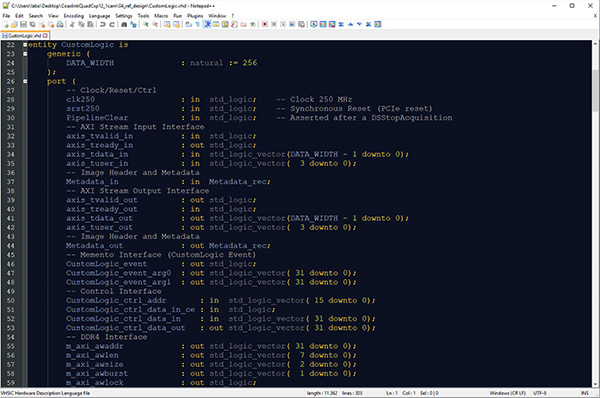The width and height of the screenshot is (600, 398).
Task: Click the Windows (CR LF) status bar entry
Action: [507, 393]
